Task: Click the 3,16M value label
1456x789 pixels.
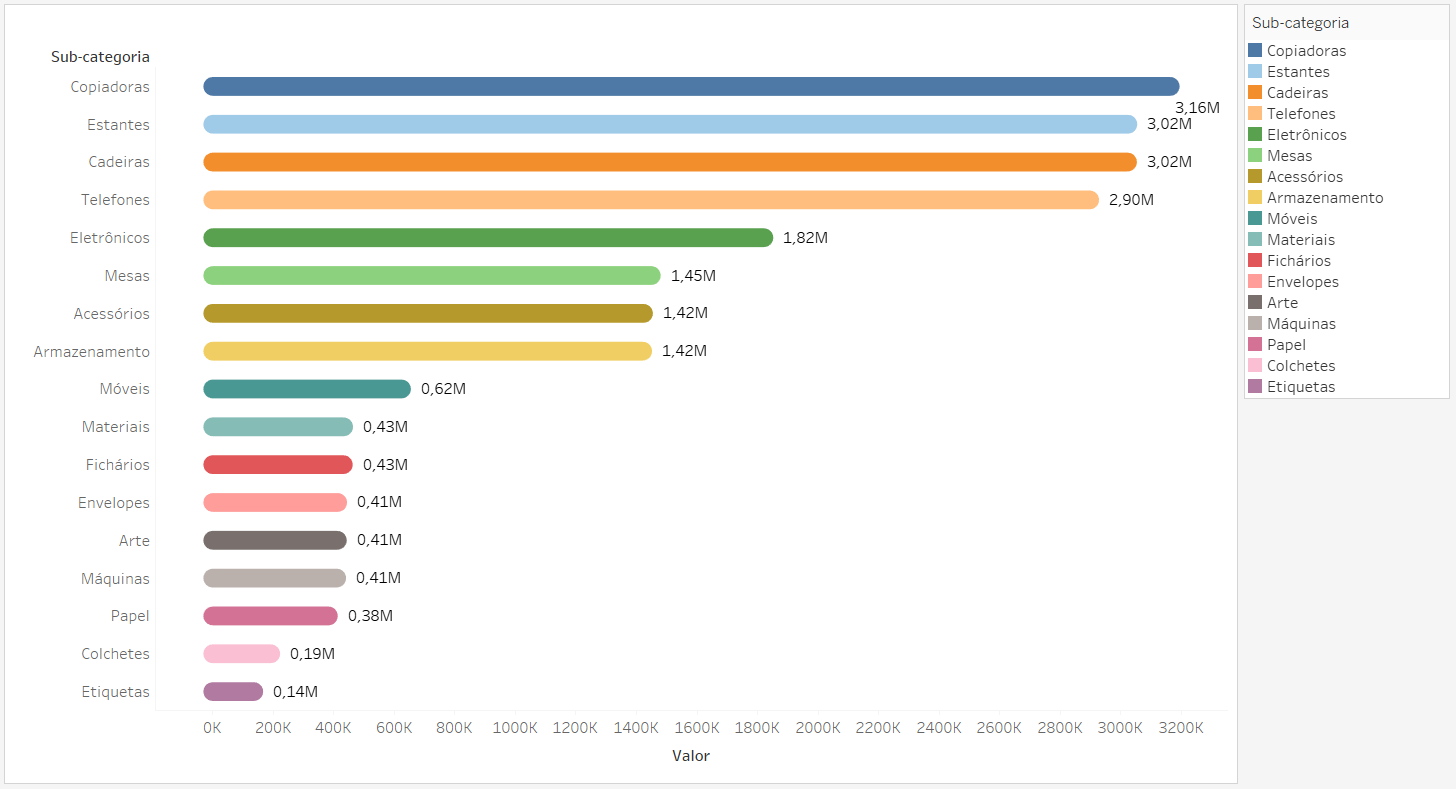Action: [x=1197, y=108]
